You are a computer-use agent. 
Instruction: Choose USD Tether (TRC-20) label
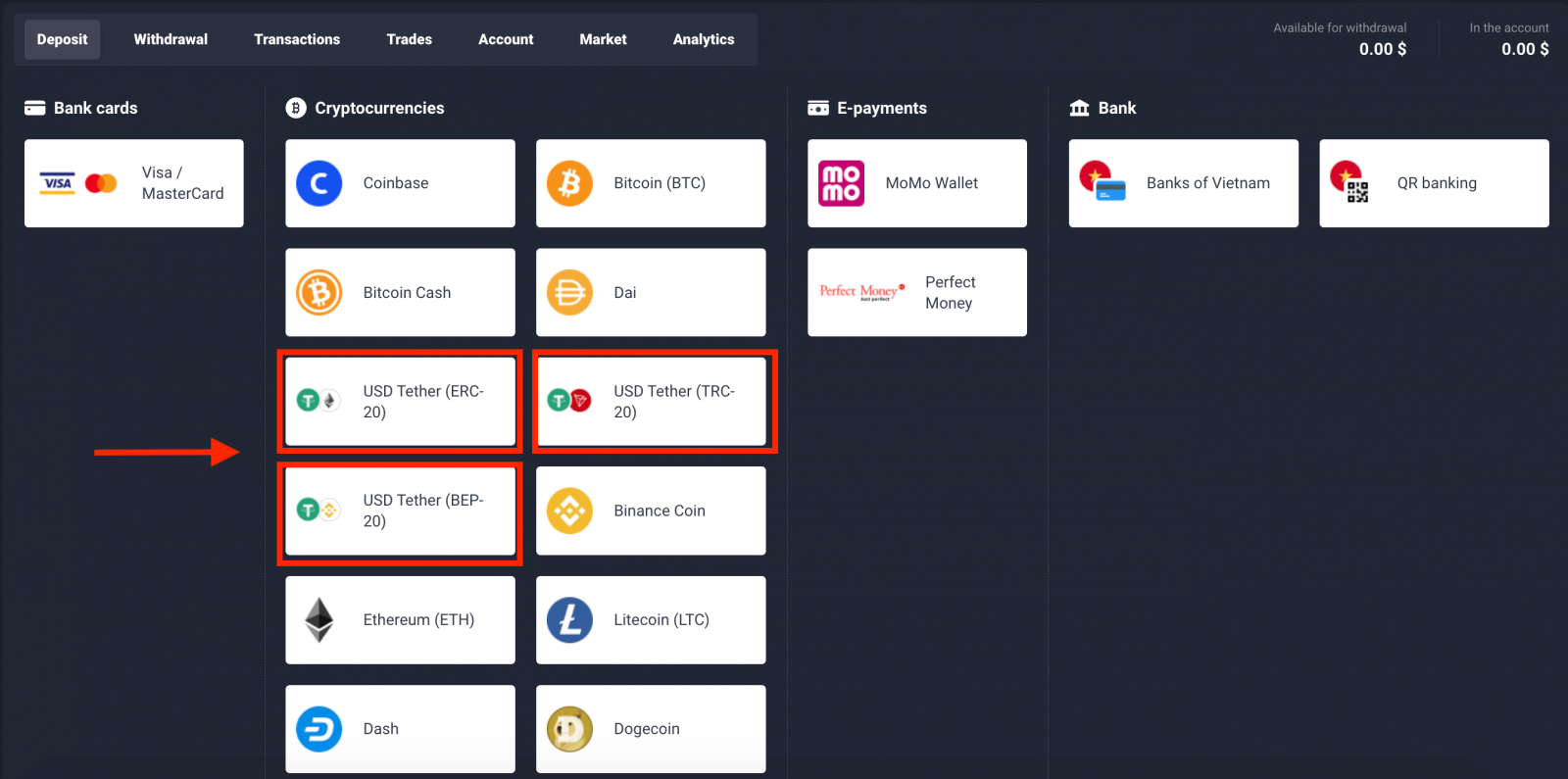pos(674,402)
